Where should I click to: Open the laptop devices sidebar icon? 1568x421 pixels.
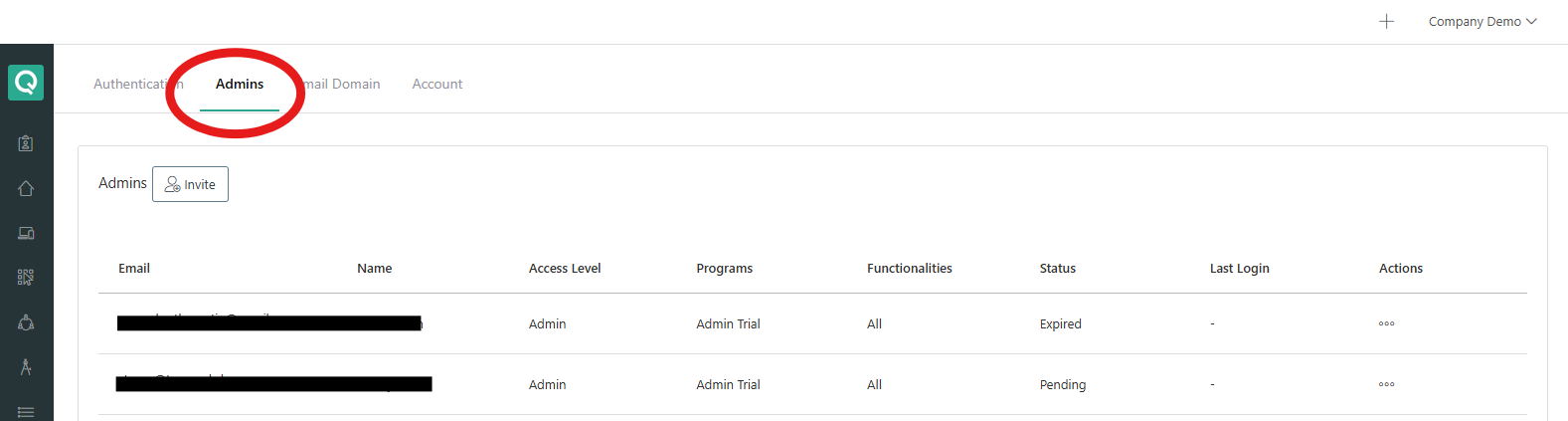click(x=26, y=233)
